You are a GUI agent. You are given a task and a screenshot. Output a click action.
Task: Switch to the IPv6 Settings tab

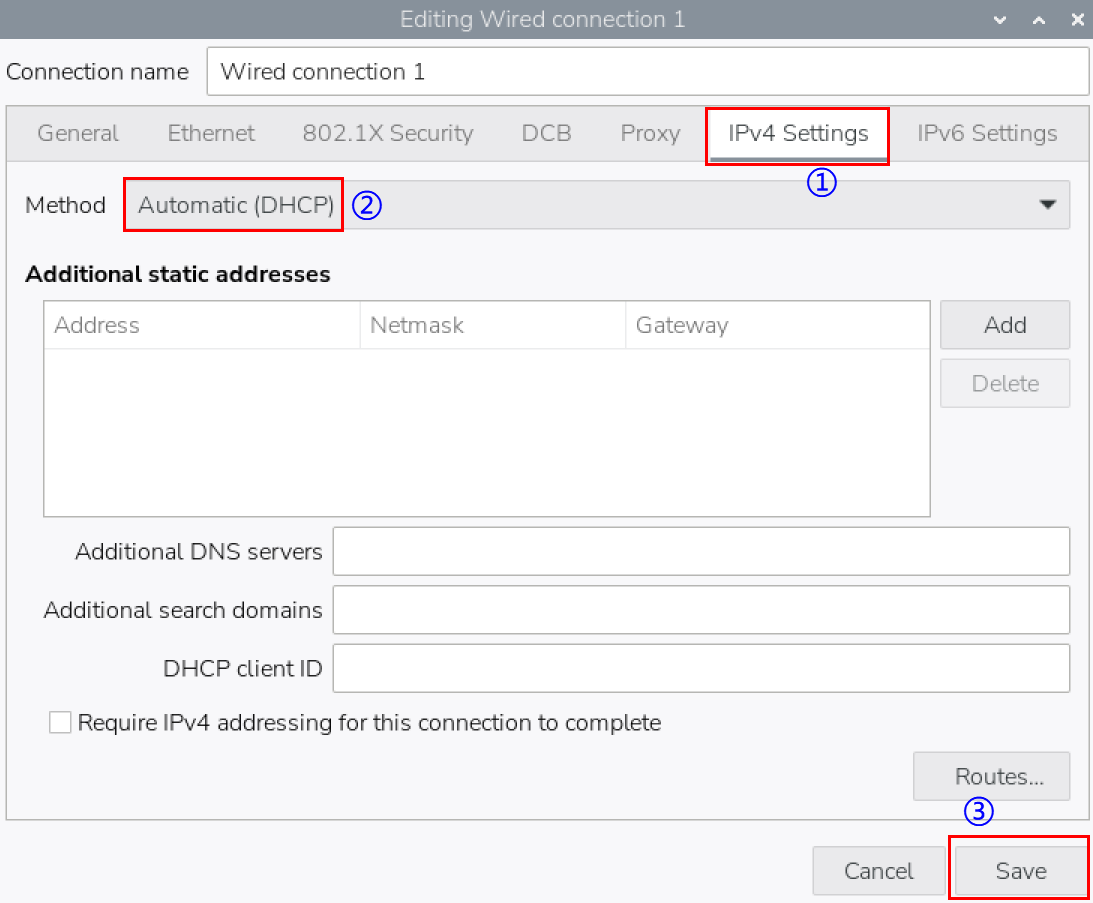pyautogui.click(x=987, y=134)
